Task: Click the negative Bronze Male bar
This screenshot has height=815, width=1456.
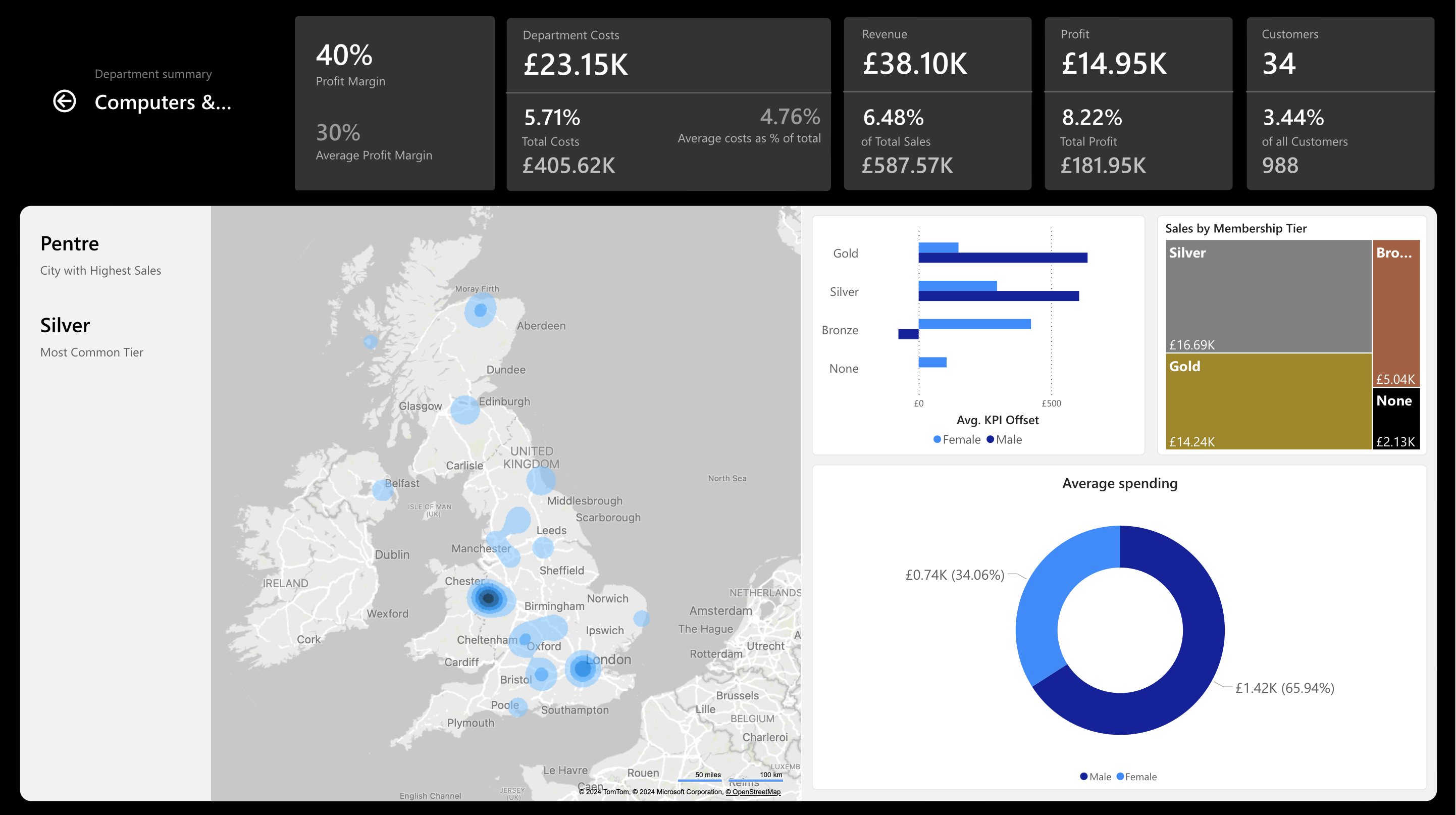Action: [908, 334]
